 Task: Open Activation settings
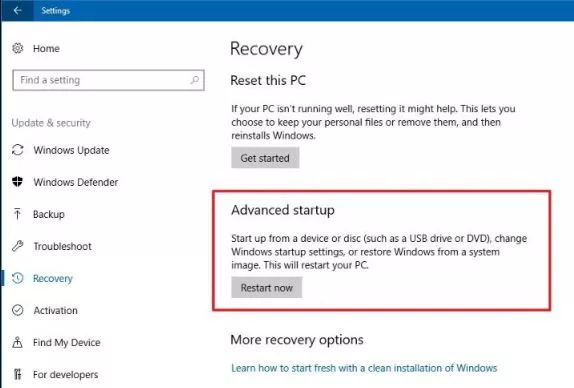(x=56, y=310)
